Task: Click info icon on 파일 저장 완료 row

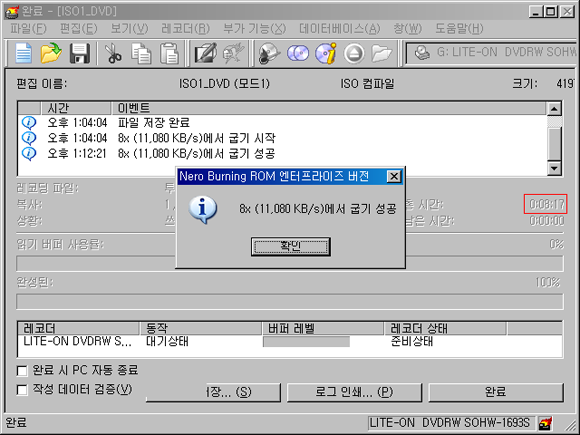Action: 29,122
